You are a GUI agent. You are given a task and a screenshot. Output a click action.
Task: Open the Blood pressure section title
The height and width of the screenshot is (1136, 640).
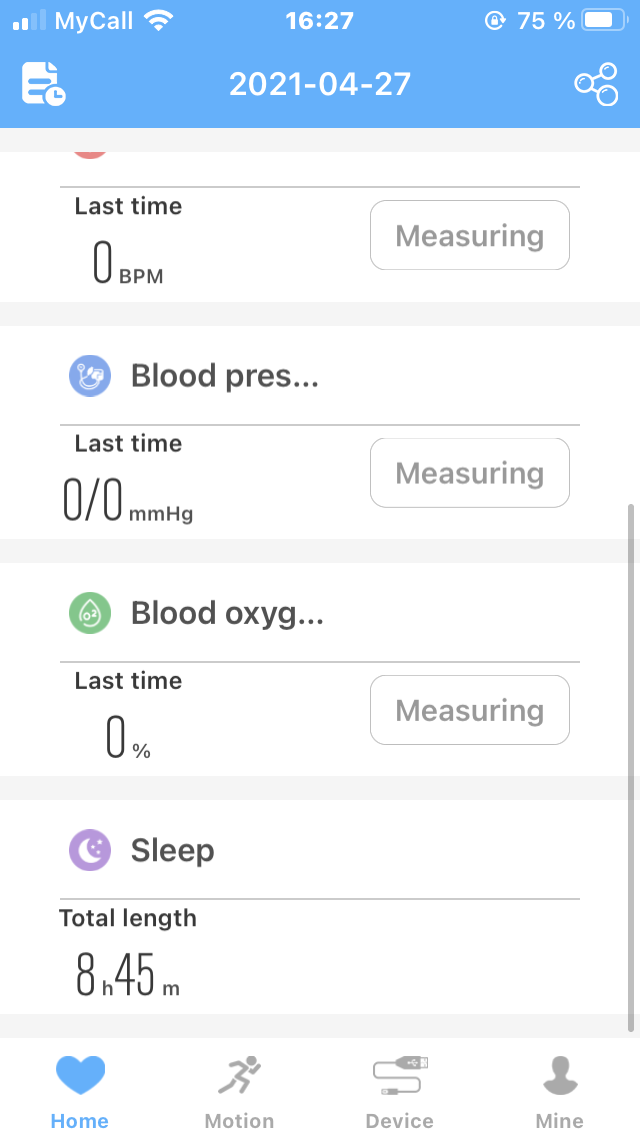(x=225, y=376)
